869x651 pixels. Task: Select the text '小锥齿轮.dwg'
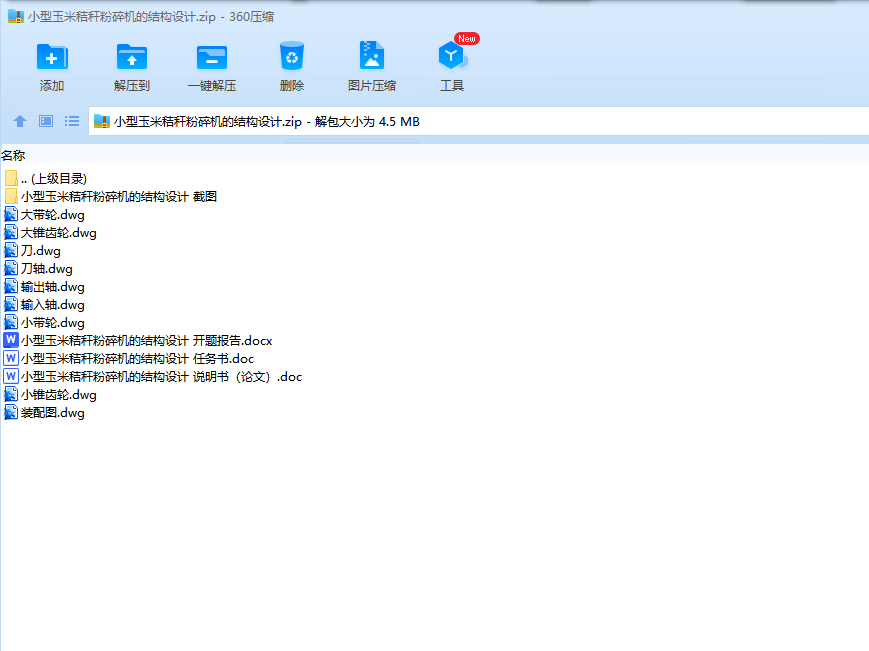[x=59, y=394]
